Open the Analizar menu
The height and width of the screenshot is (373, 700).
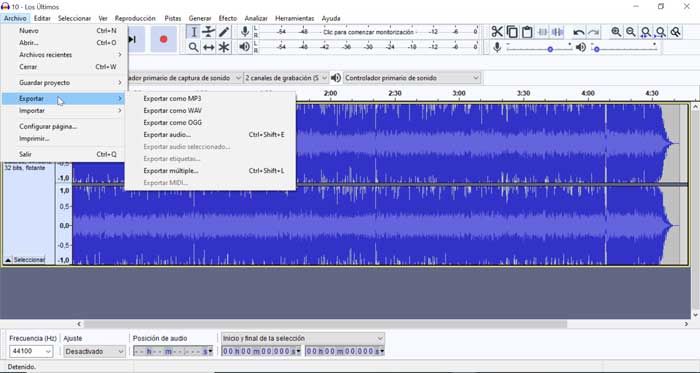coord(256,18)
